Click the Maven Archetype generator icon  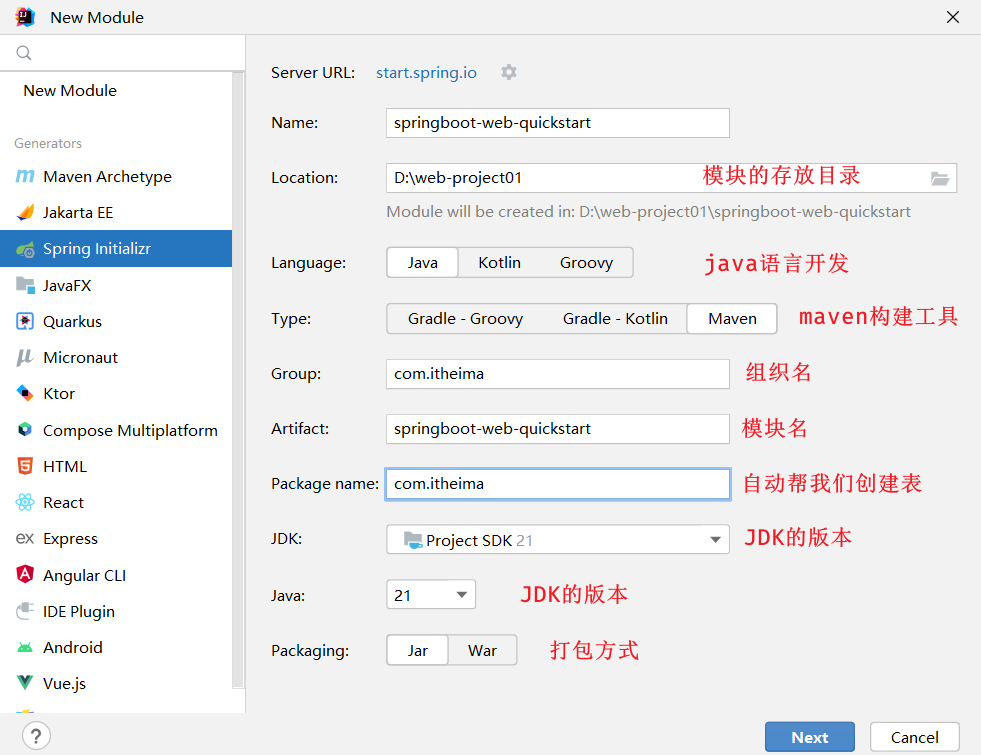coord(25,176)
